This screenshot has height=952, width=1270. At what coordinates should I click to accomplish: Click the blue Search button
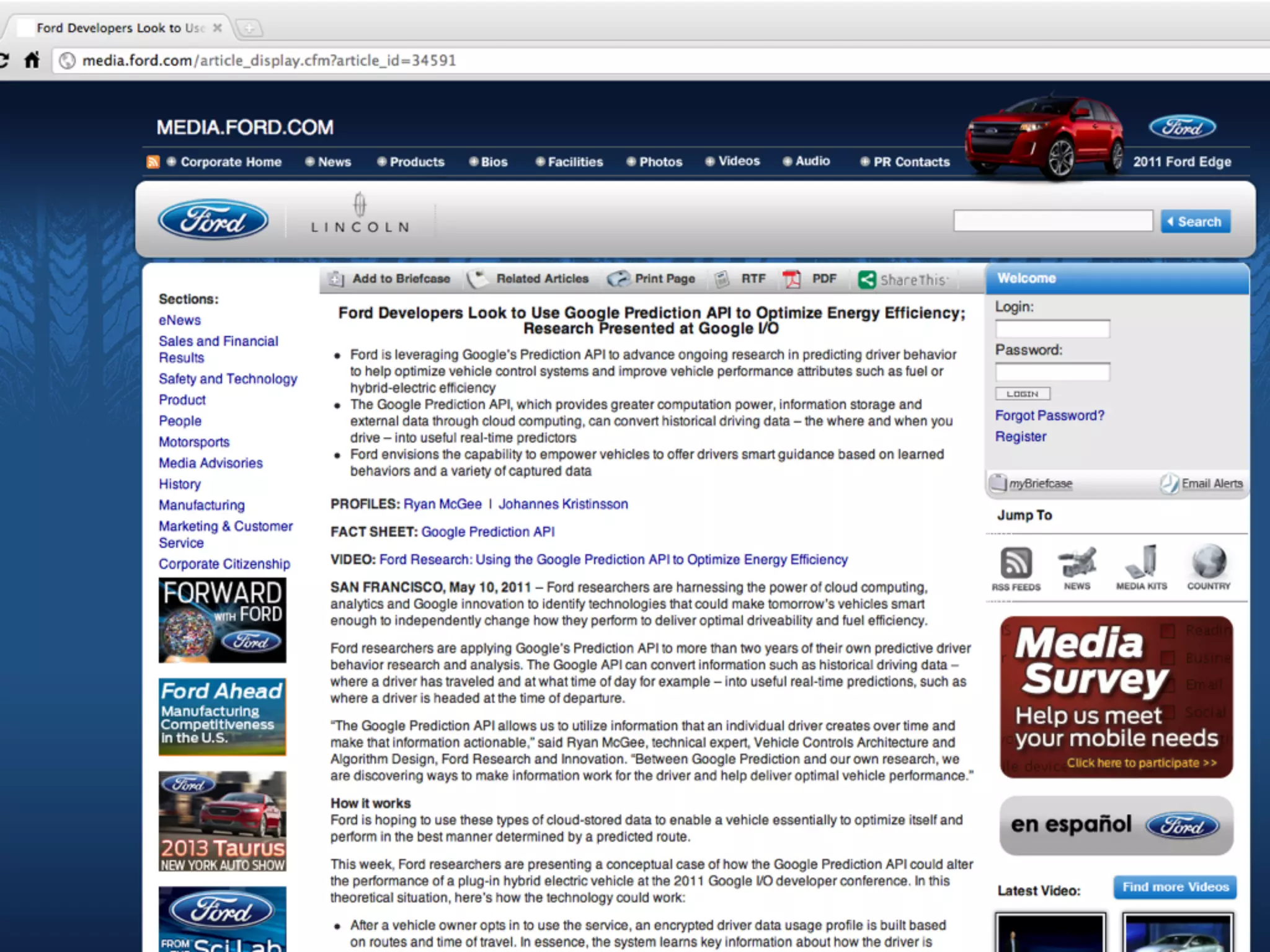tap(1196, 221)
